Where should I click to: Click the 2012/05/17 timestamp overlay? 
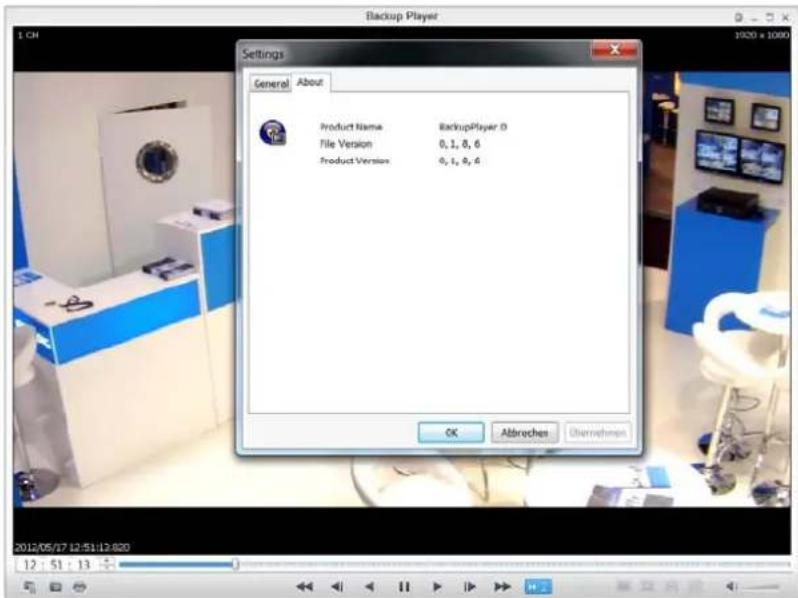pos(72,547)
